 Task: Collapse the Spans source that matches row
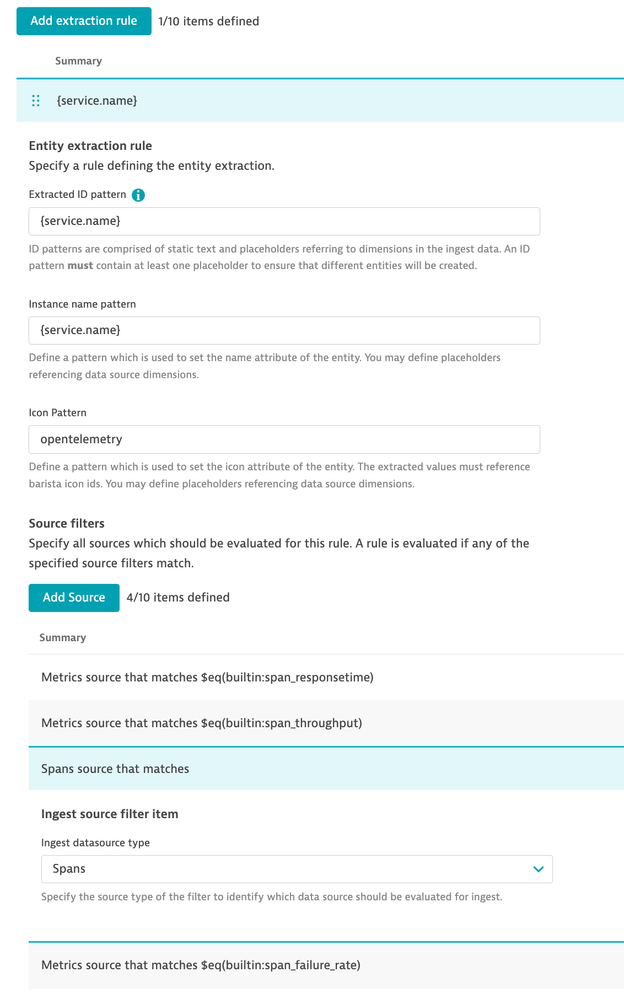[x=320, y=769]
